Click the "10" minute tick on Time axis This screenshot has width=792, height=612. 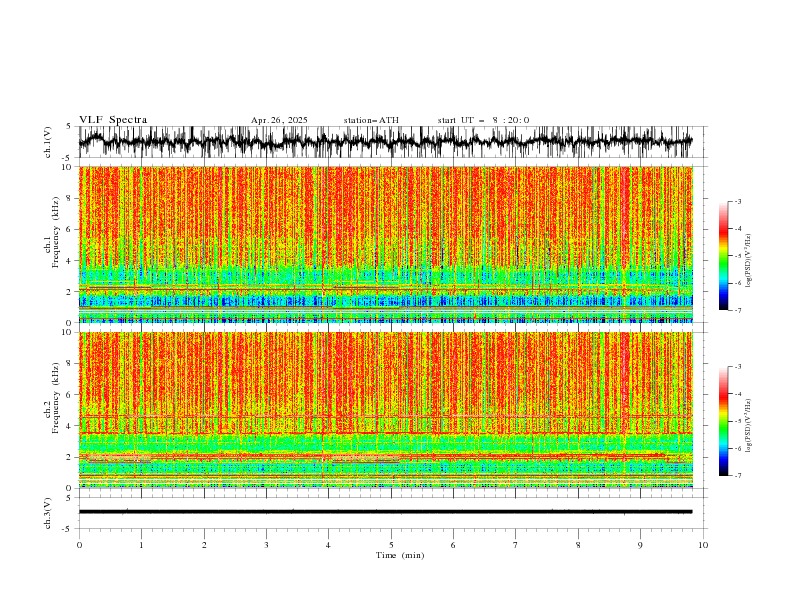click(703, 545)
